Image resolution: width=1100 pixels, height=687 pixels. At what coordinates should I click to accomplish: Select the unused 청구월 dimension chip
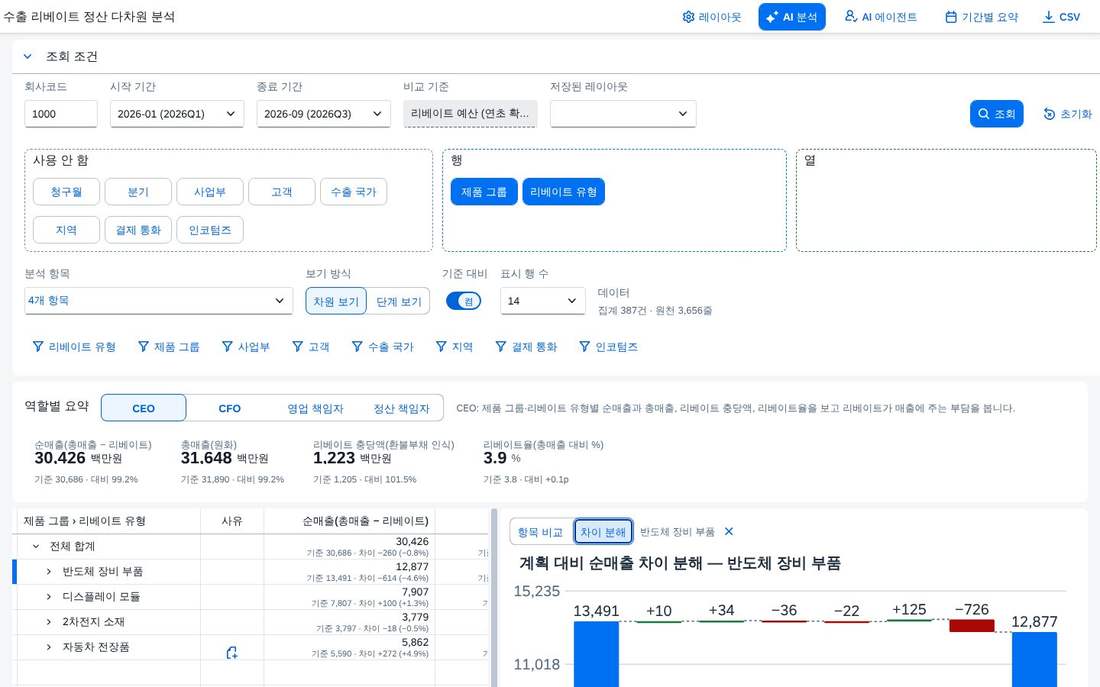[66, 192]
